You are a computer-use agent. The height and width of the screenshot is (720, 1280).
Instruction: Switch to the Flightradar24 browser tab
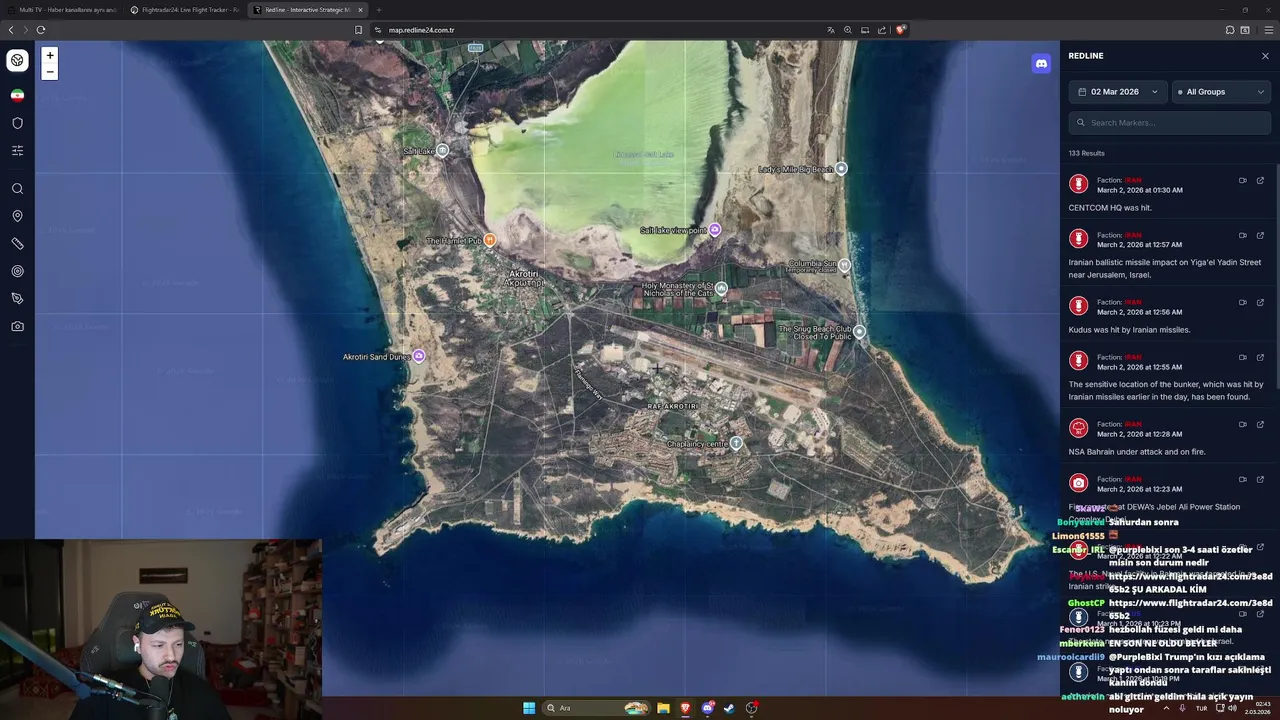[185, 10]
